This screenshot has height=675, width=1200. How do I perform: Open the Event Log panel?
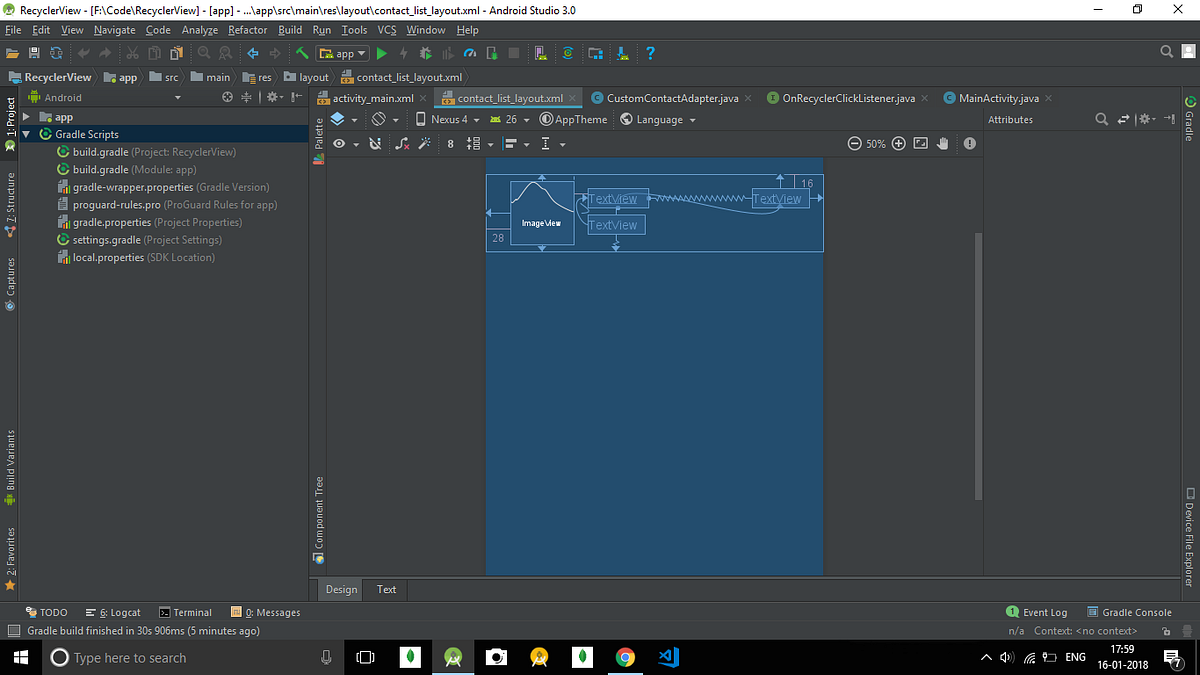pyautogui.click(x=1044, y=611)
